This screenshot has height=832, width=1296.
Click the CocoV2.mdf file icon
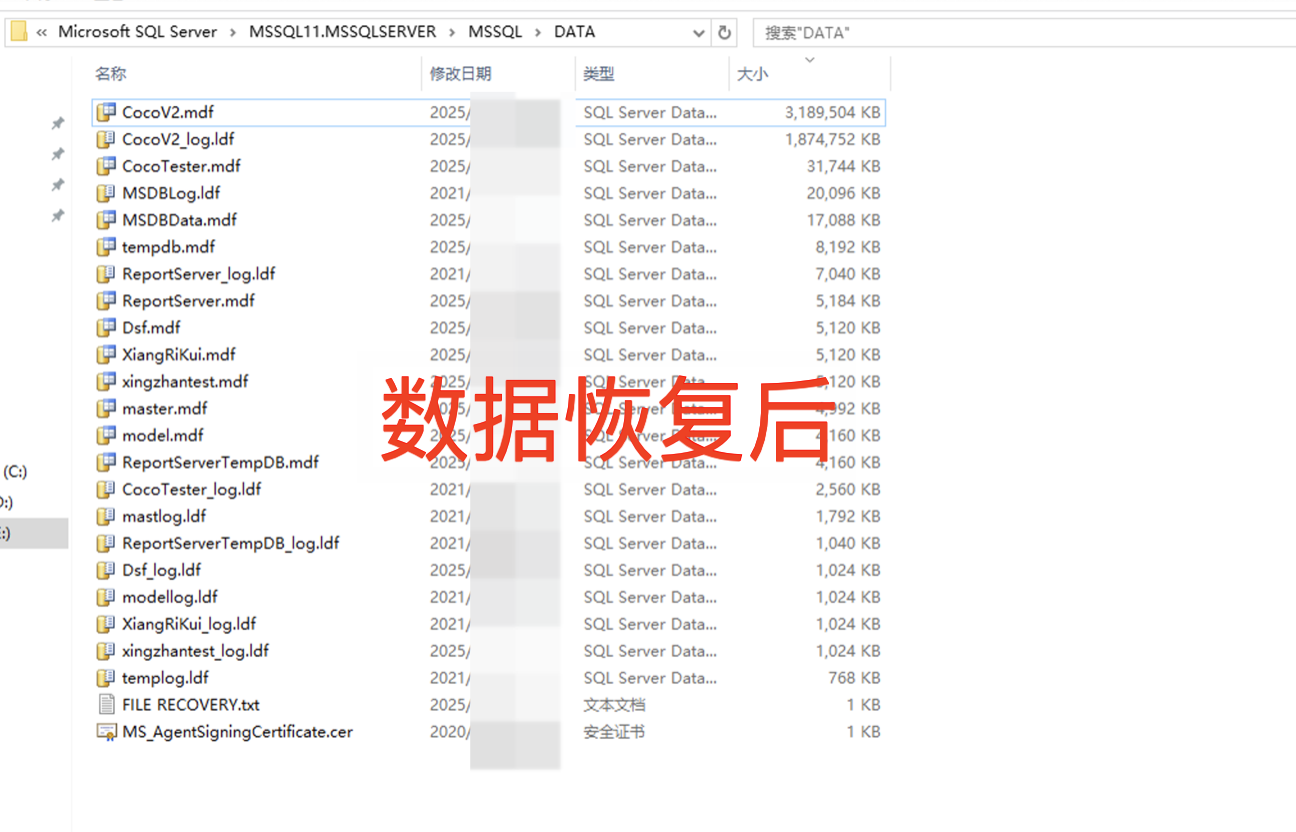(x=106, y=112)
